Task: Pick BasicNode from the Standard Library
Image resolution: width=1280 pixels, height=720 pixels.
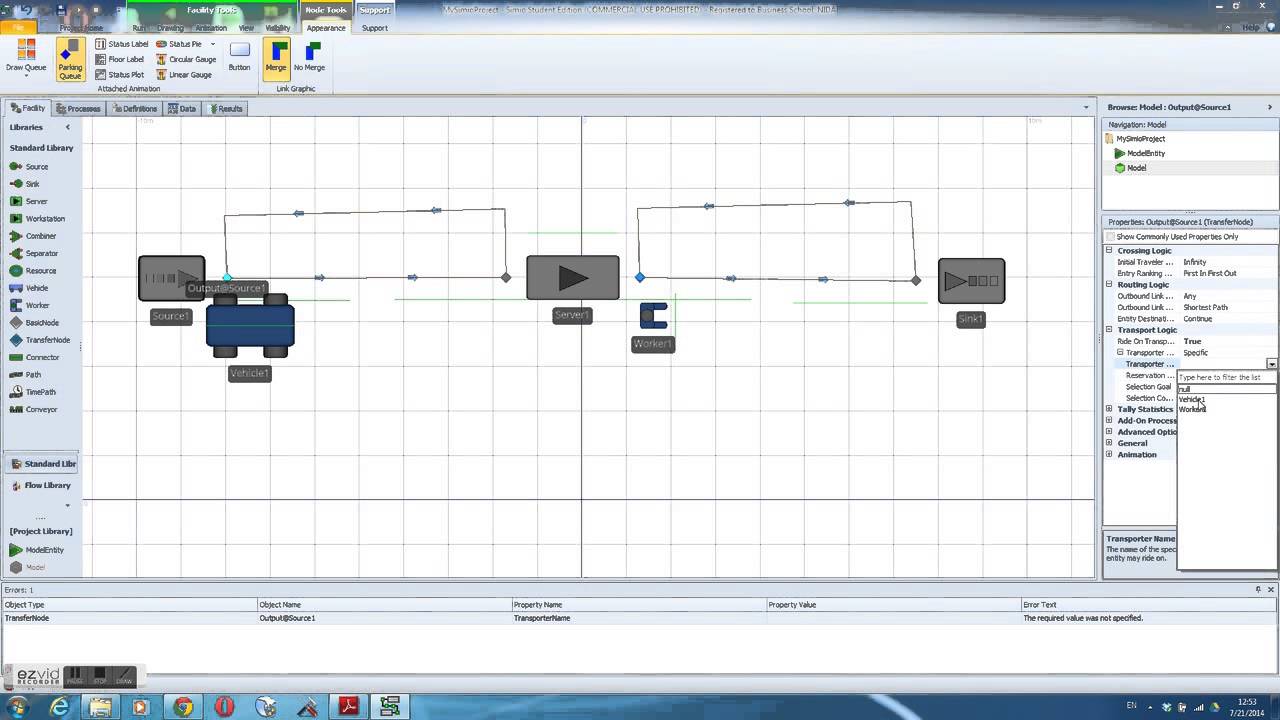Action: pyautogui.click(x=34, y=323)
